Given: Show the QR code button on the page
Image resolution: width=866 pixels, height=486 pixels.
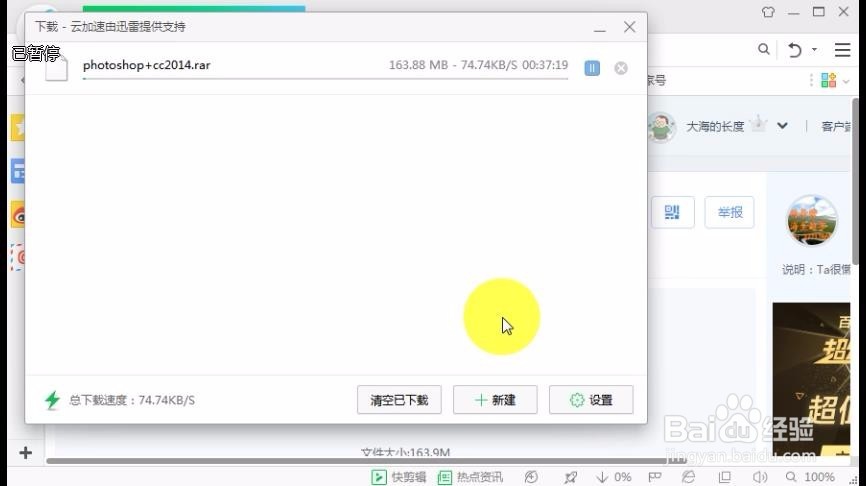Looking at the screenshot, I should (672, 212).
